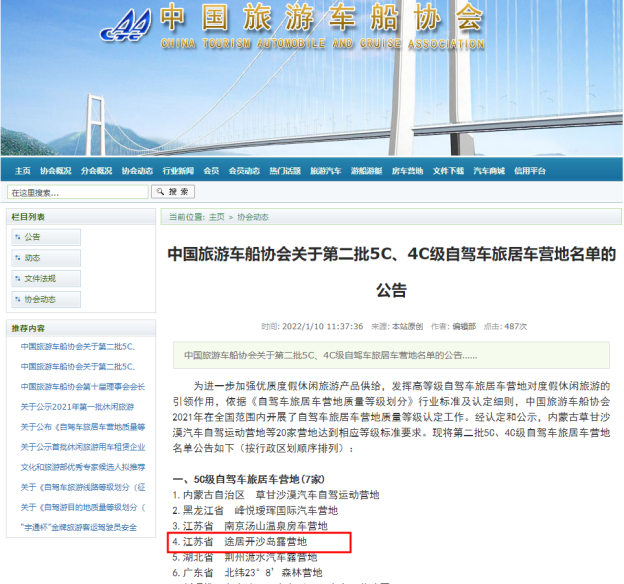Image resolution: width=624 pixels, height=584 pixels.
Task: Select 协会动态 in the blue navigation bar
Action: (137, 171)
